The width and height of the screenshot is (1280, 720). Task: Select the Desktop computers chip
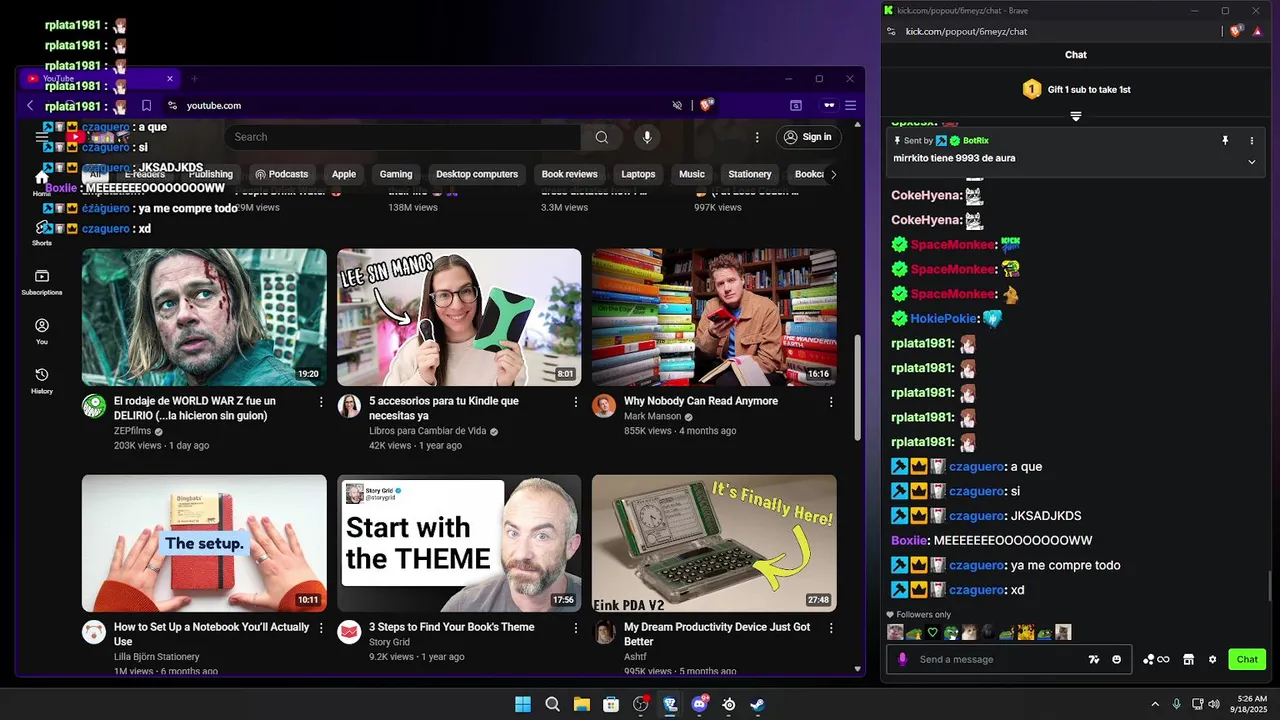click(477, 174)
